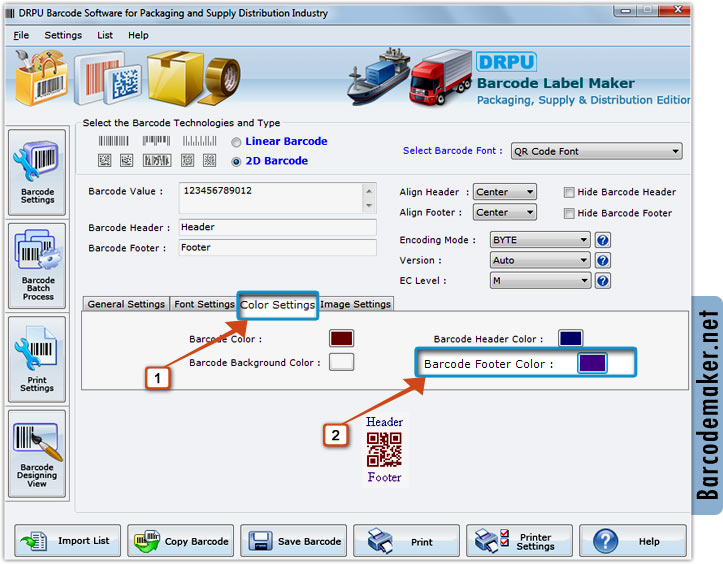
Task: Click the red delivery truck image
Action: [x=442, y=77]
